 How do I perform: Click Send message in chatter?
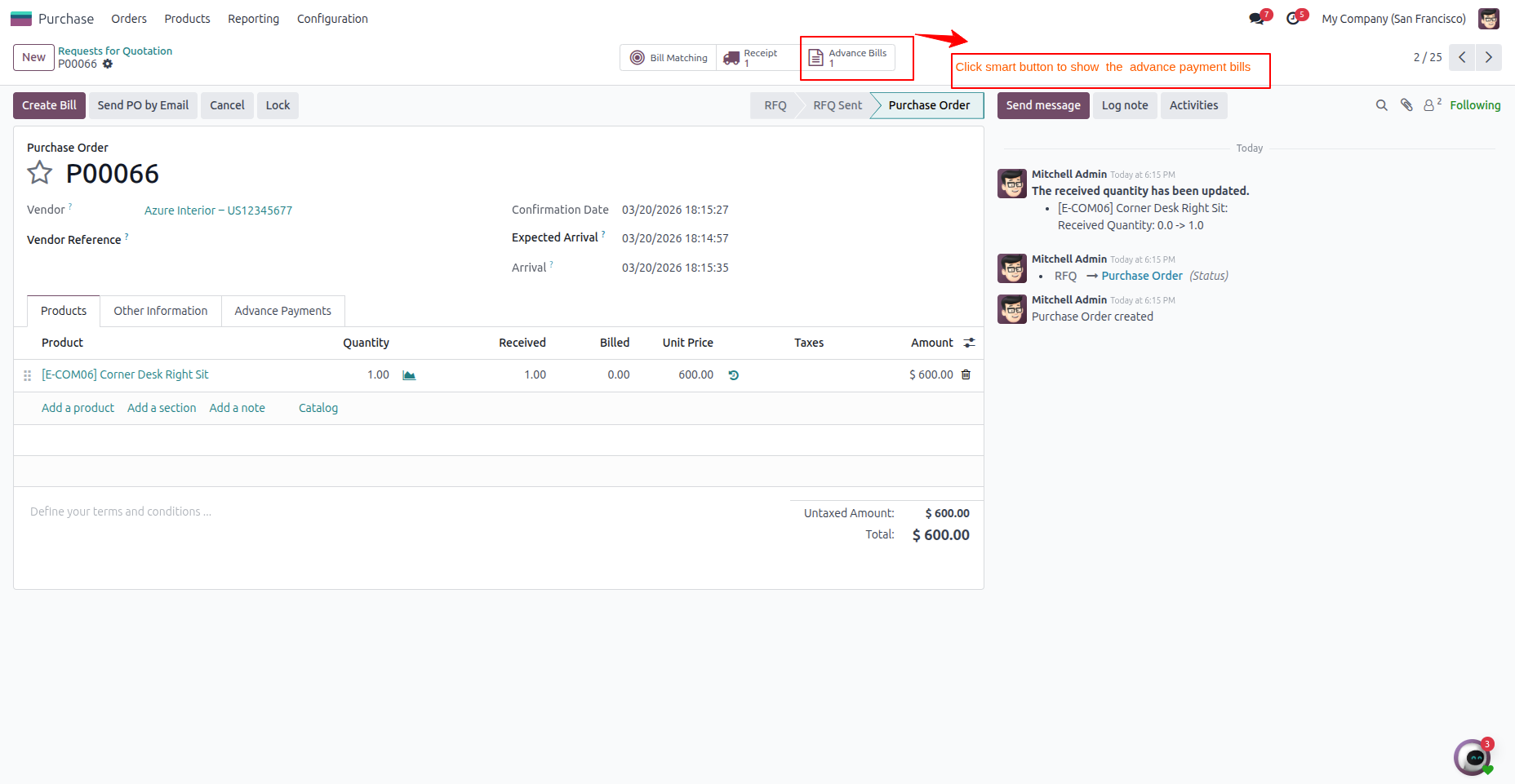point(1043,105)
